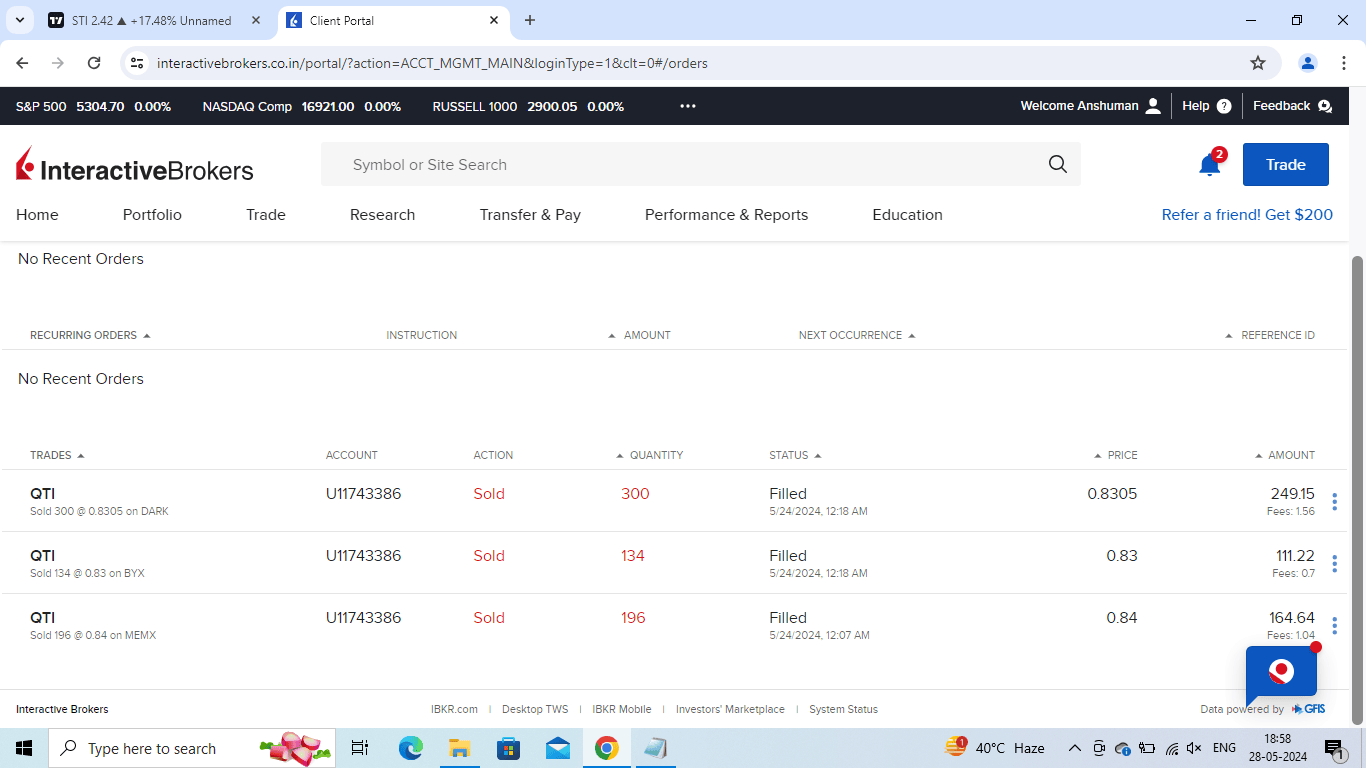Viewport: 1366px width, 768px height.
Task: Switch to the STI 2.42 TradingView tab
Action: pyautogui.click(x=154, y=20)
